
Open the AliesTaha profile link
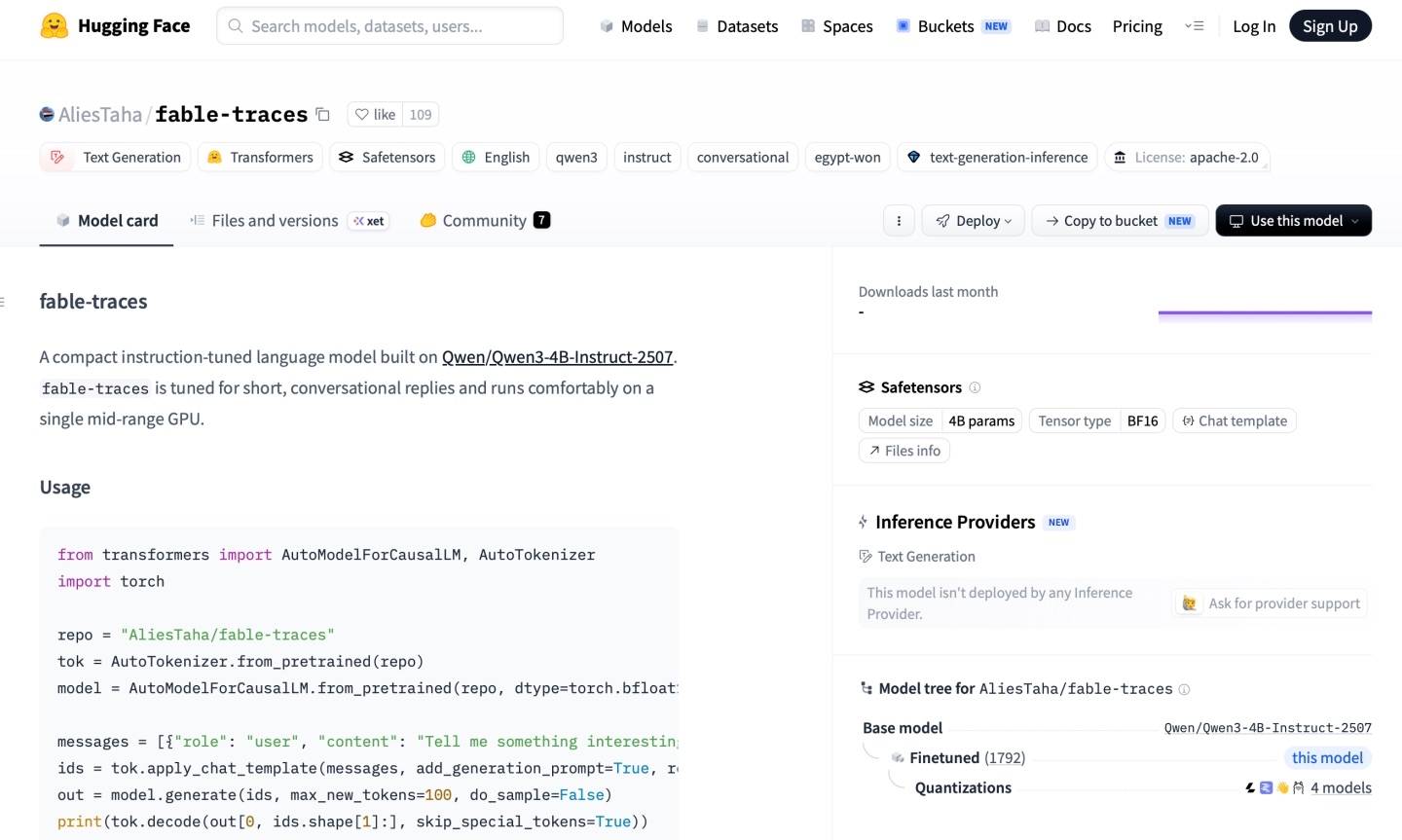point(100,115)
